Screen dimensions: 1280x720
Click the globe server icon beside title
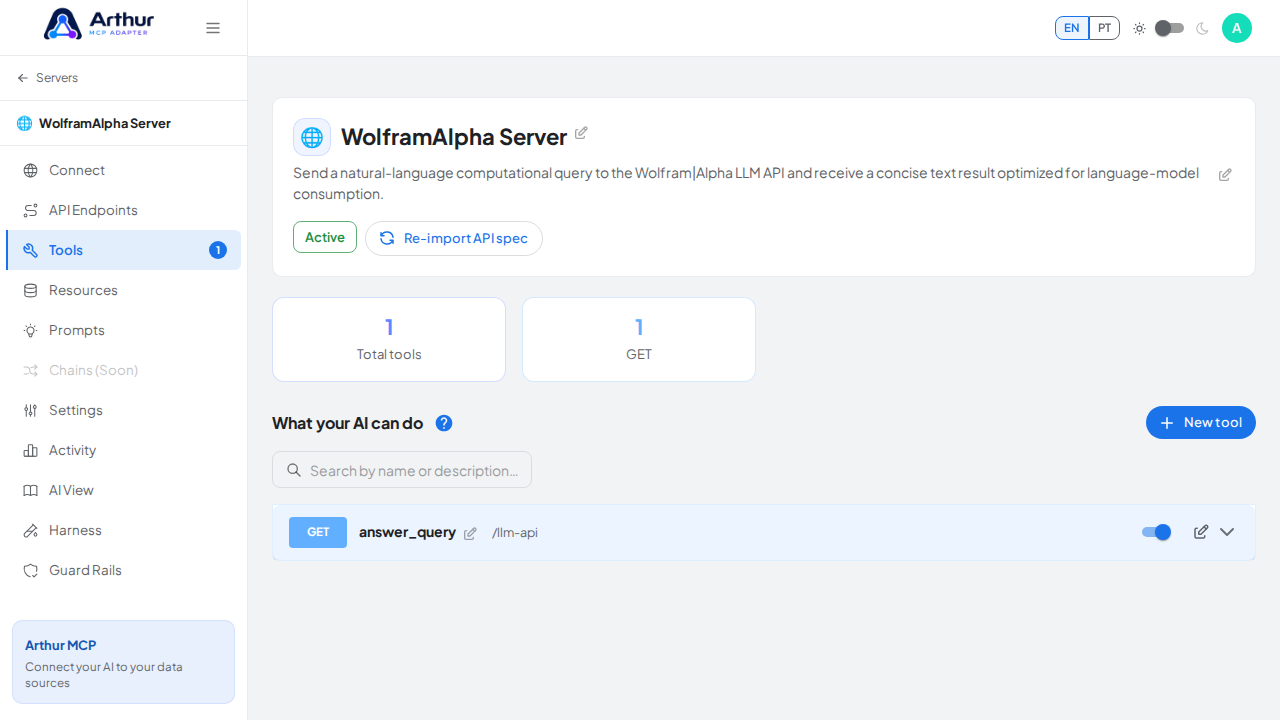tap(312, 137)
